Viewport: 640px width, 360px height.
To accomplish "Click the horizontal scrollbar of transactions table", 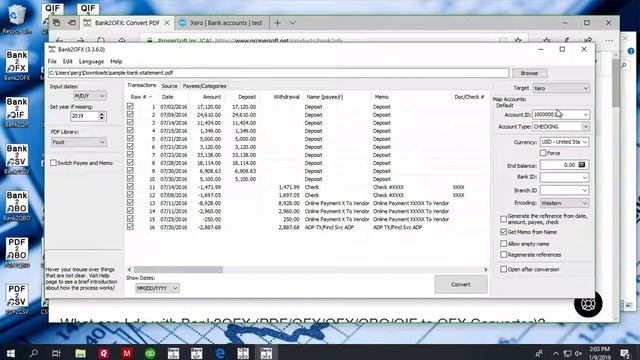I will coord(178,269).
